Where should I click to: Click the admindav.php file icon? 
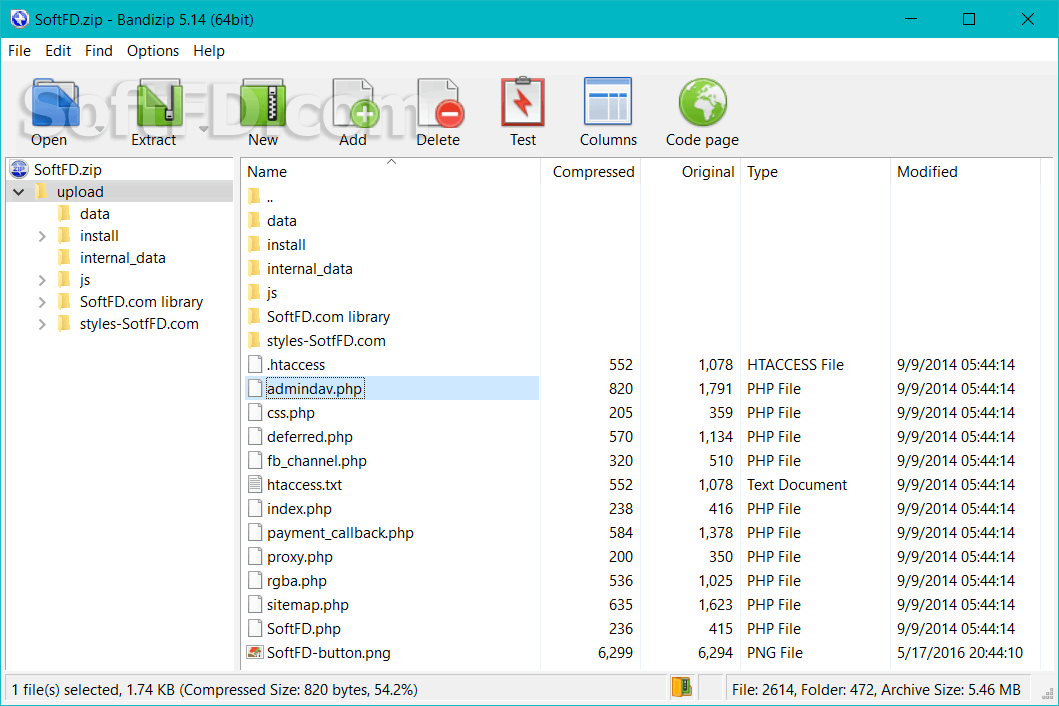[x=255, y=388]
